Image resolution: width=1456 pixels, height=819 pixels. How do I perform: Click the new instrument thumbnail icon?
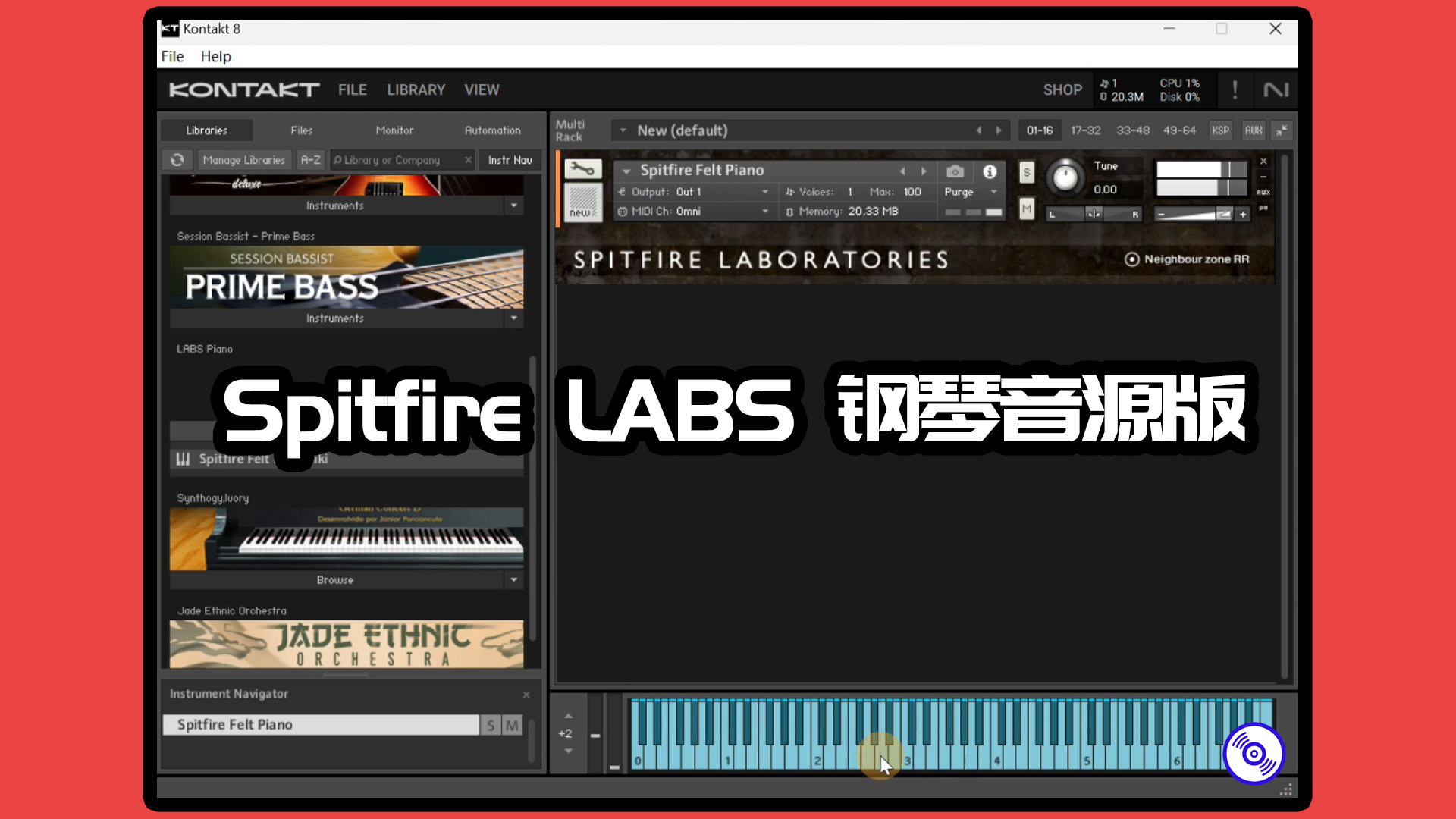tap(583, 202)
